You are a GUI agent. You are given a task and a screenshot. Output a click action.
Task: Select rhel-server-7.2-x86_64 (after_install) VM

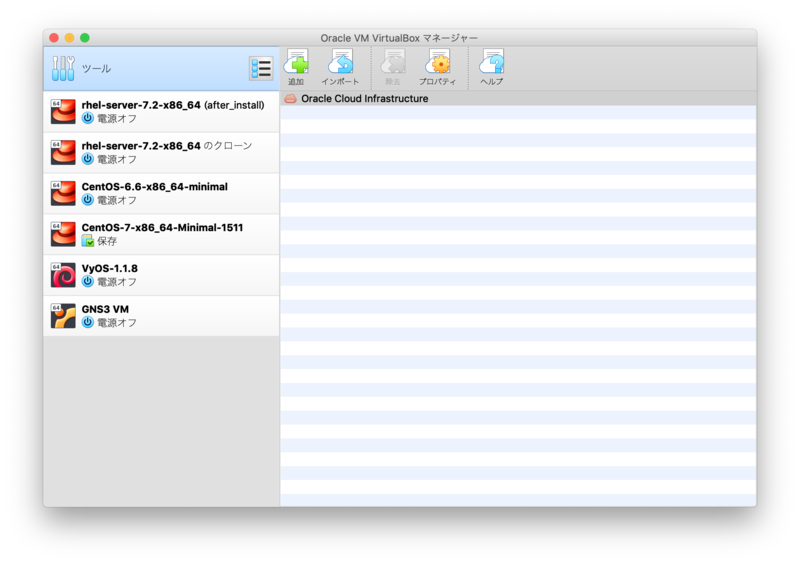161,112
